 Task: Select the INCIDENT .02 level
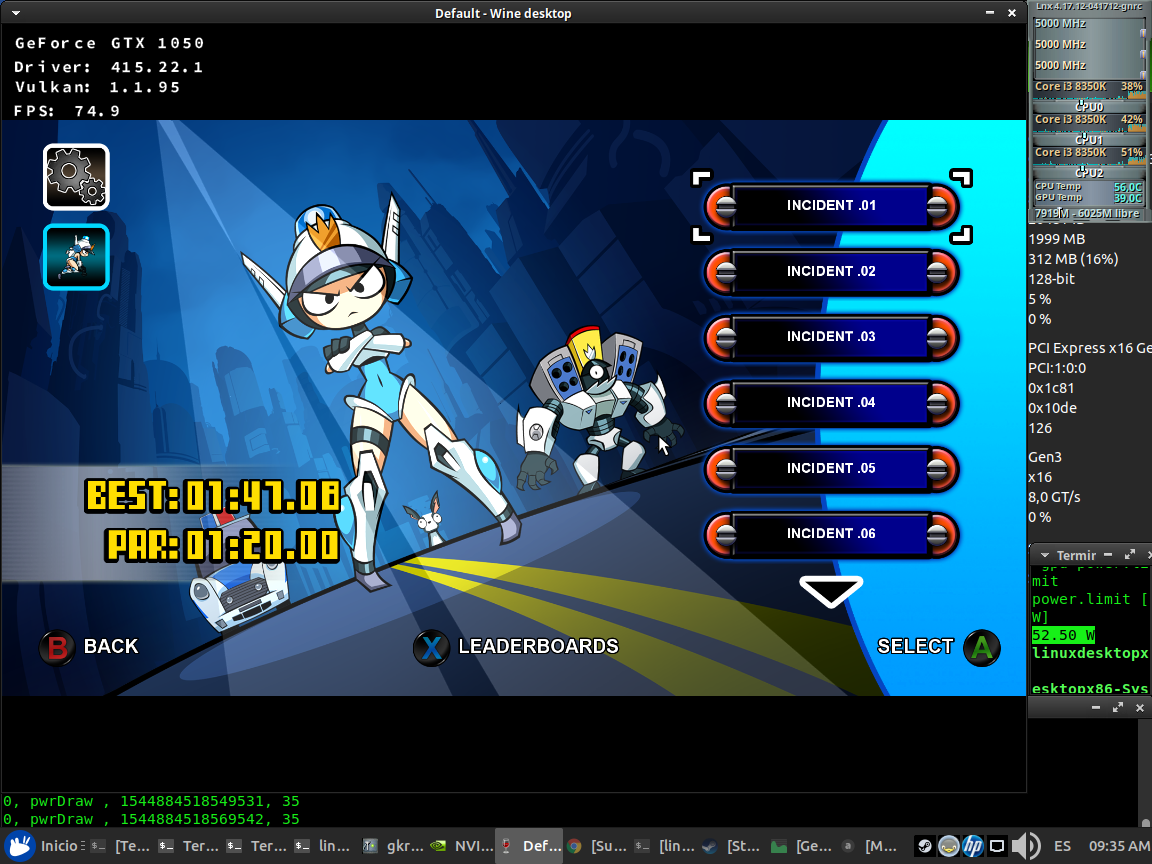point(832,272)
